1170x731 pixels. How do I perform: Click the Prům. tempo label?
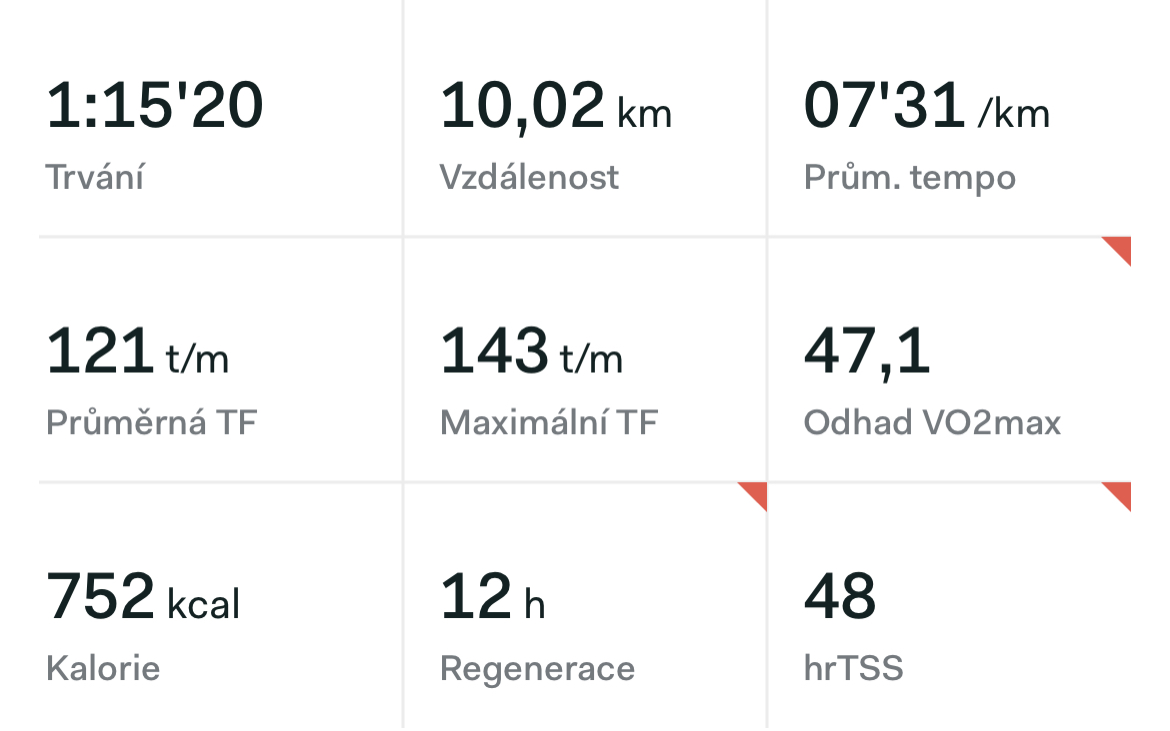pyautogui.click(x=910, y=179)
